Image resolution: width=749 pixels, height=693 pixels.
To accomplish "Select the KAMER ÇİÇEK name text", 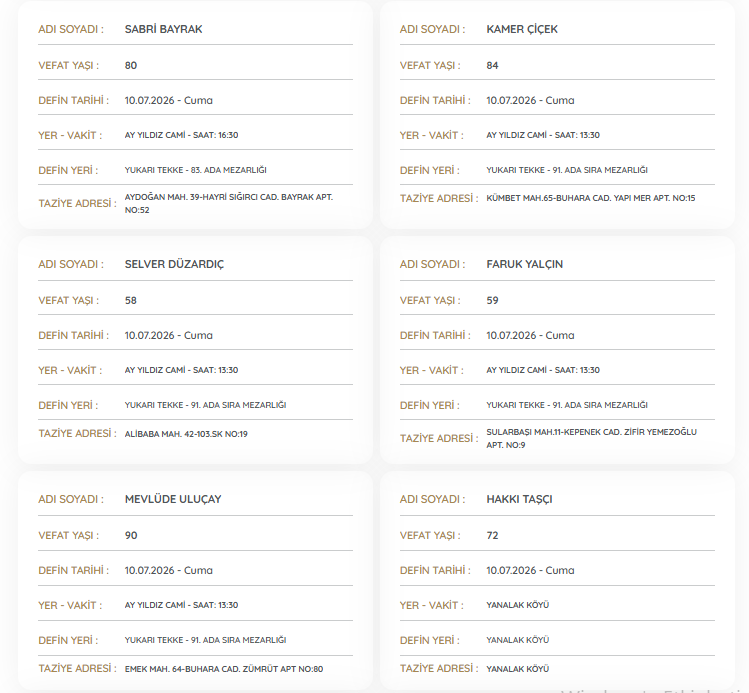I will click(x=522, y=29).
